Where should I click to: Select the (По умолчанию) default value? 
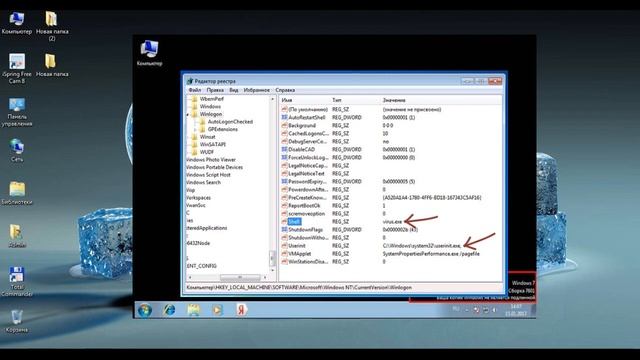pyautogui.click(x=308, y=109)
